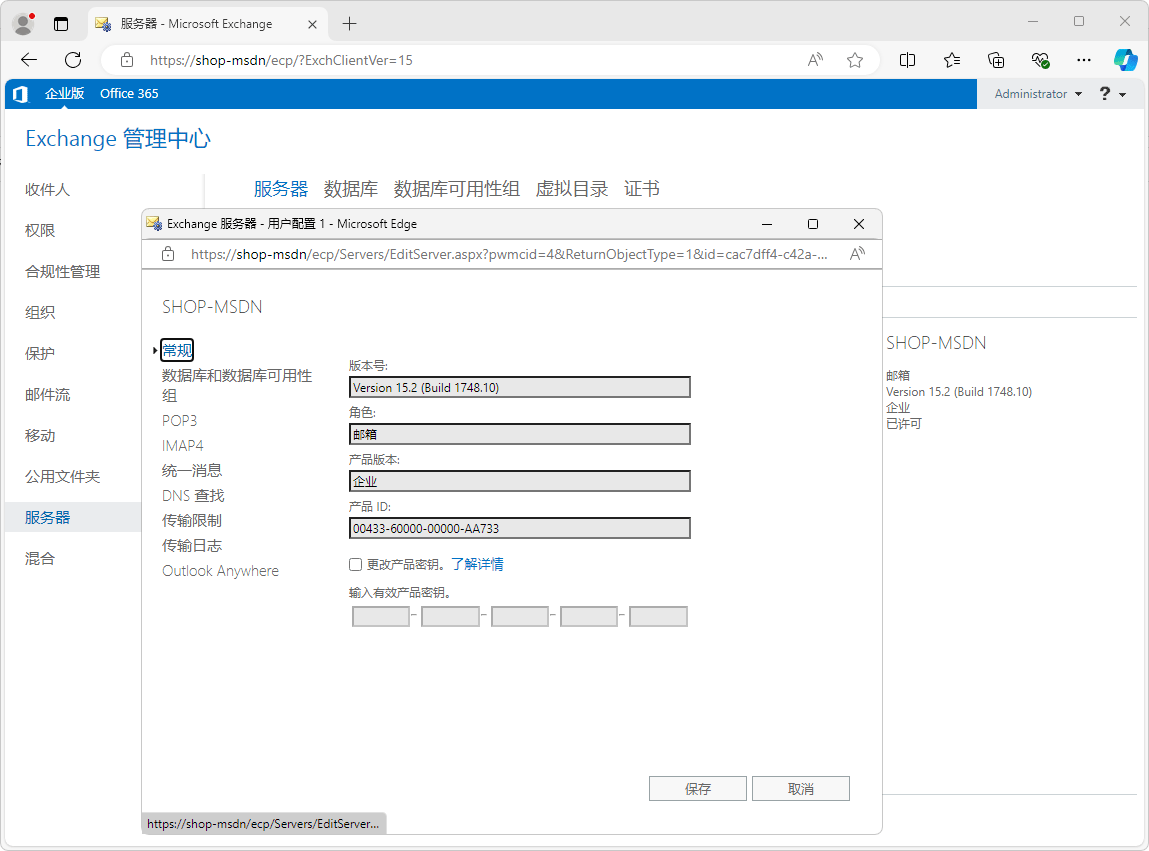This screenshot has width=1149, height=851.
Task: Select 常规 in the server dialog
Action: coord(177,350)
